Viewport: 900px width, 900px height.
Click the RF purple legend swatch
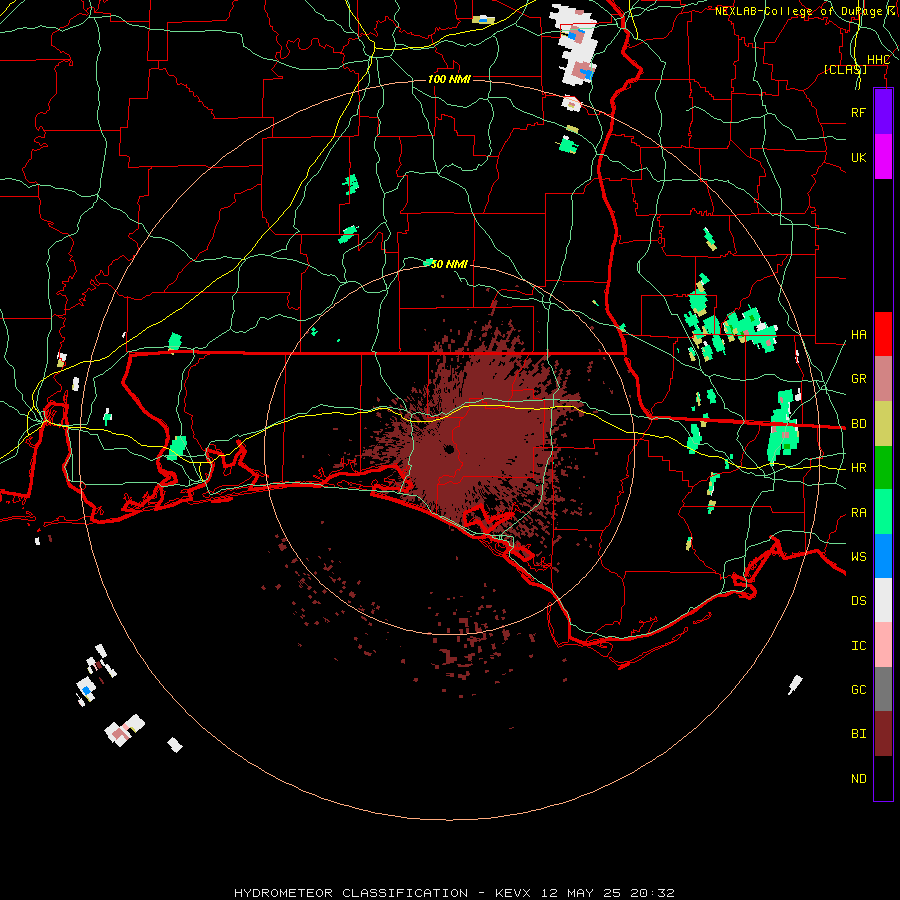tap(883, 112)
